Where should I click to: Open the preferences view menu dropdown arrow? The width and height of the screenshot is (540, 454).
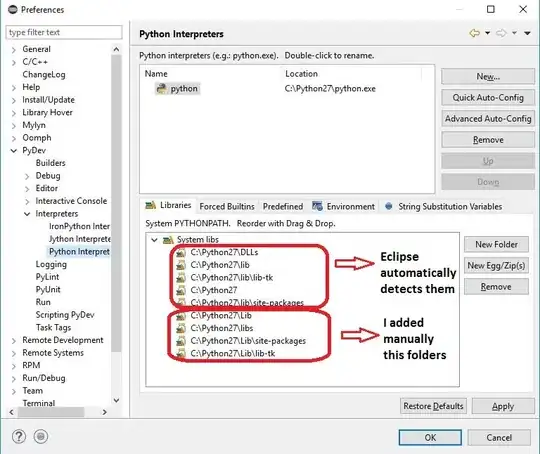(527, 33)
